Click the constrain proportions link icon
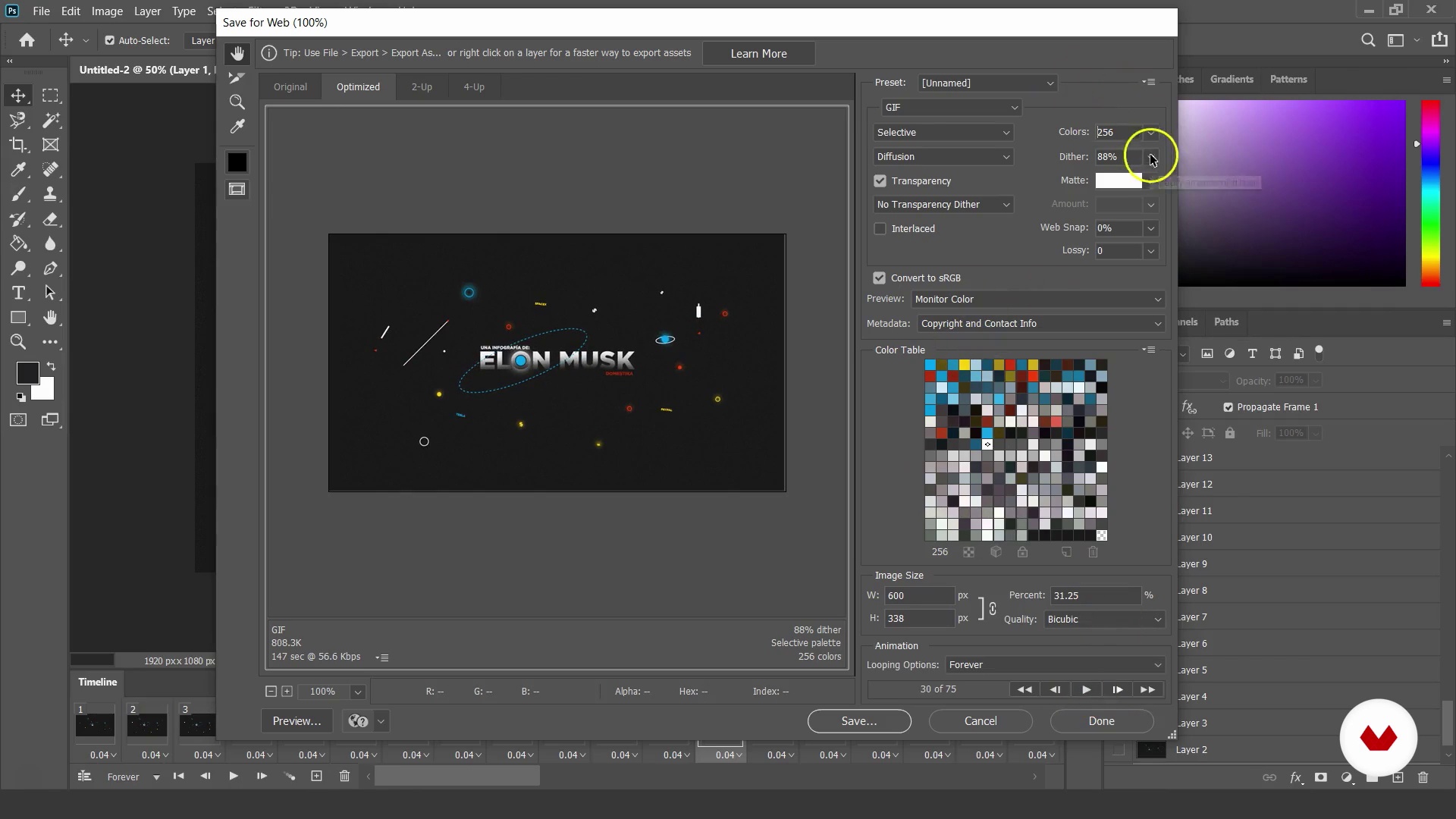 point(992,608)
